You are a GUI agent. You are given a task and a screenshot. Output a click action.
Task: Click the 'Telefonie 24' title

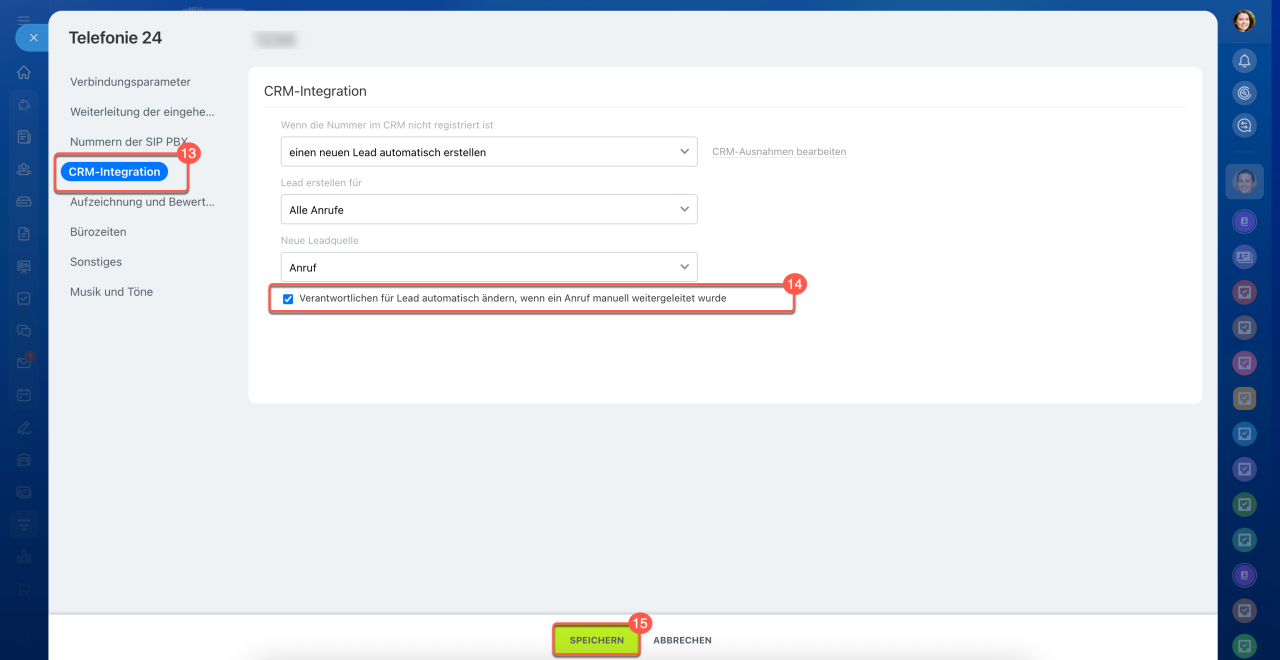[115, 38]
